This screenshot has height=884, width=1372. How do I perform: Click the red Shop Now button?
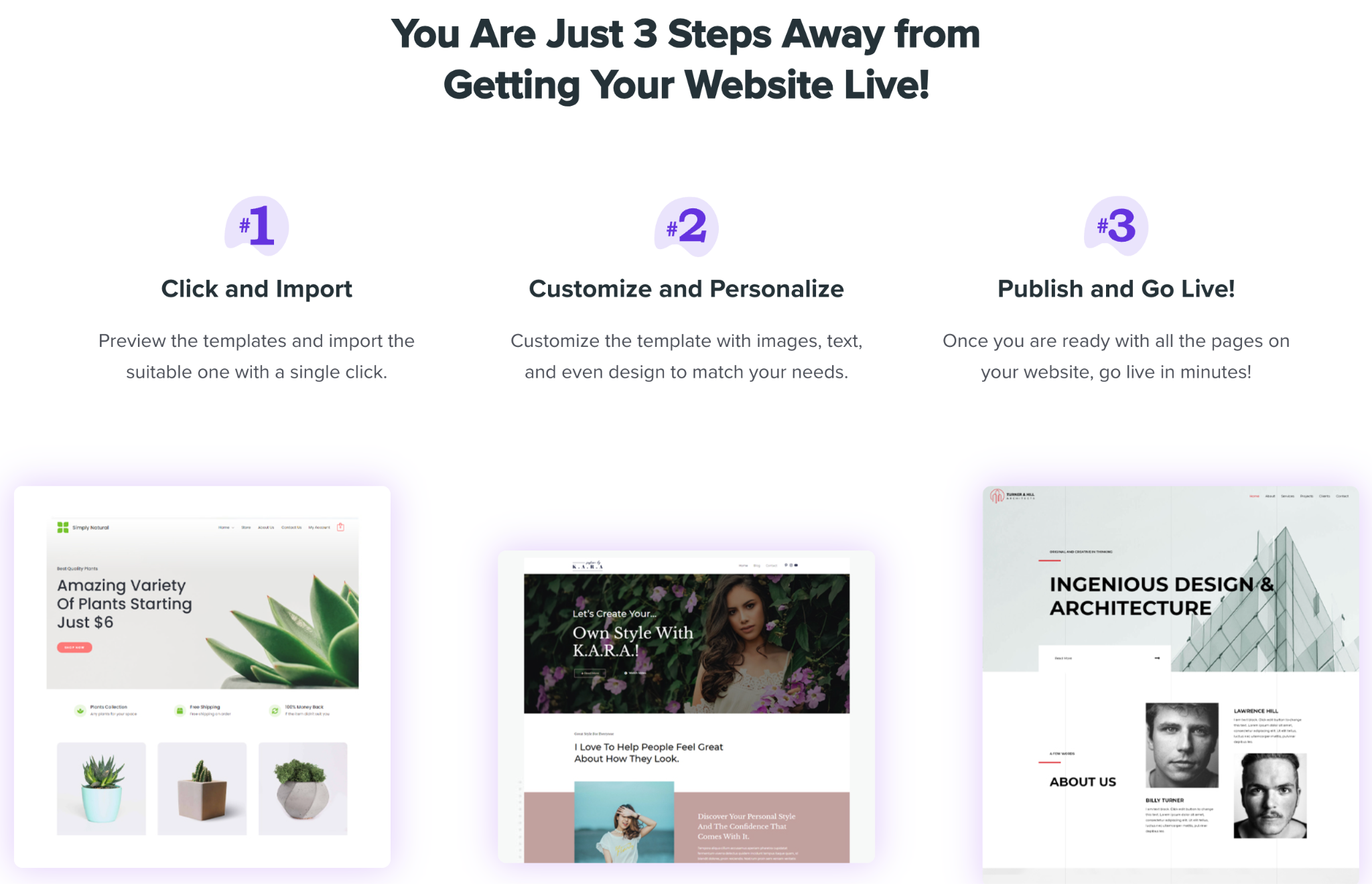(x=74, y=648)
